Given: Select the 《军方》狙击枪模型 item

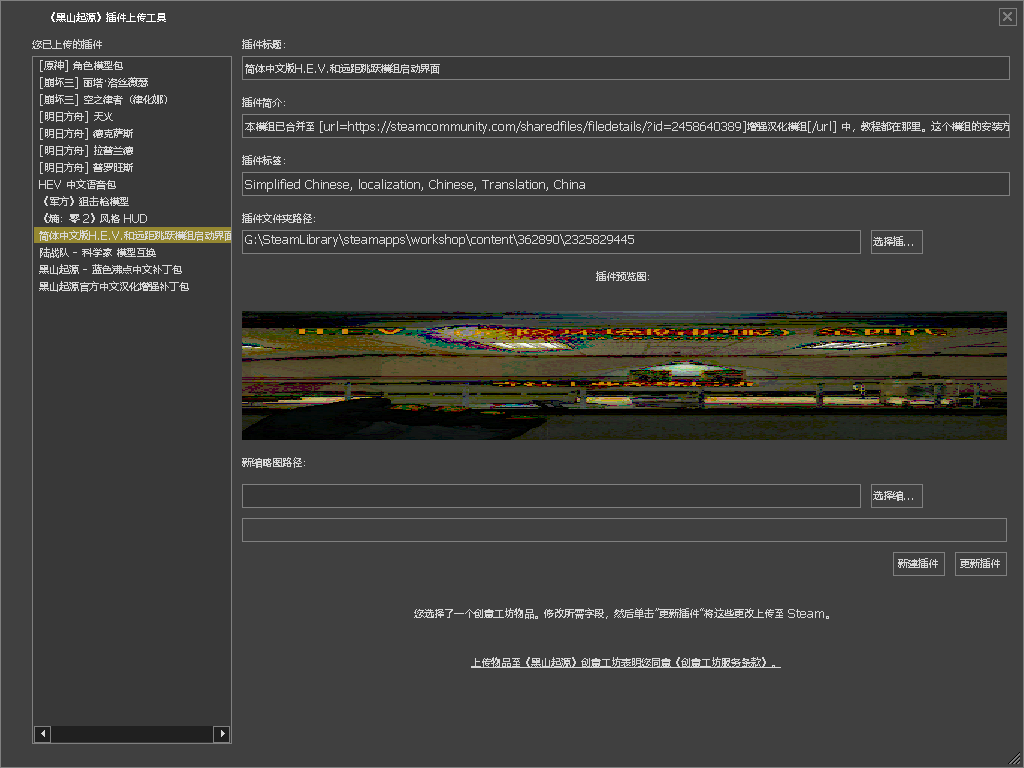Looking at the screenshot, I should (x=132, y=201).
